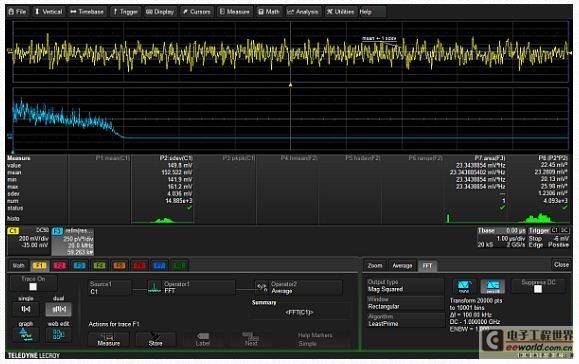Click the Label action button
This screenshot has width=579, height=364.
click(203, 340)
